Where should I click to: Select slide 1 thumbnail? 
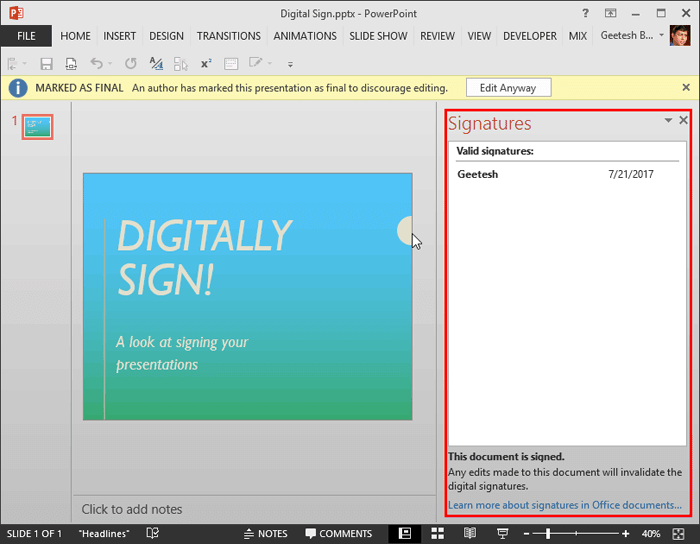coord(38,127)
